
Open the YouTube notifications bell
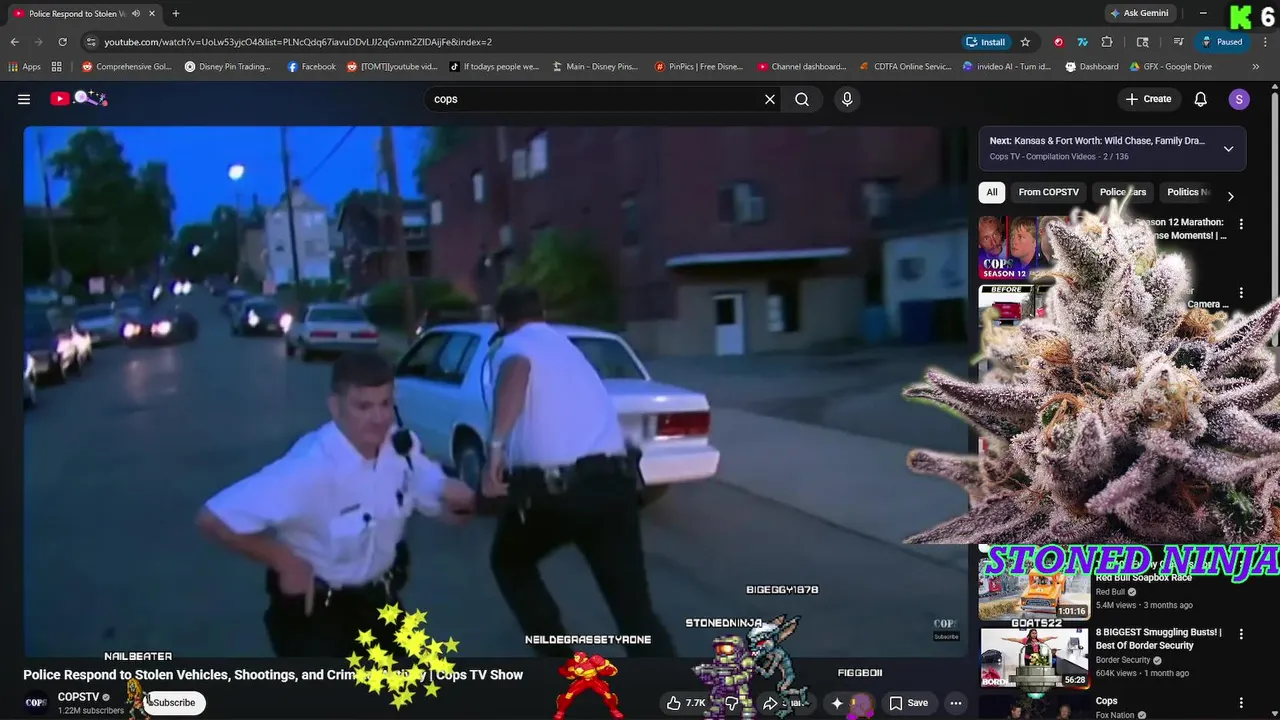1201,99
